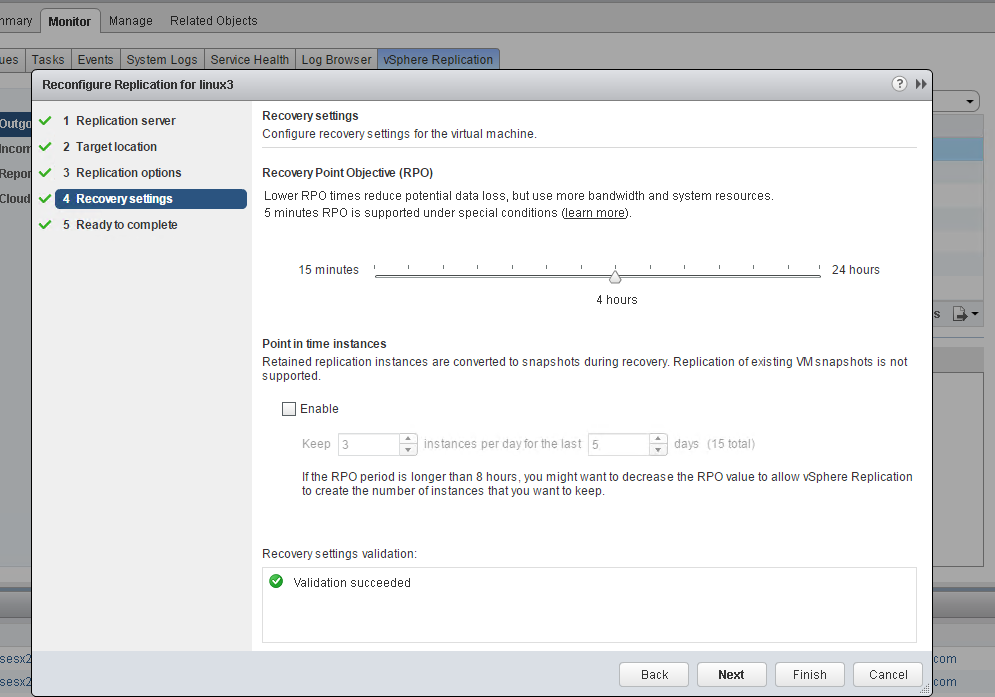Click the learn more link
This screenshot has height=697, width=995.
point(595,213)
